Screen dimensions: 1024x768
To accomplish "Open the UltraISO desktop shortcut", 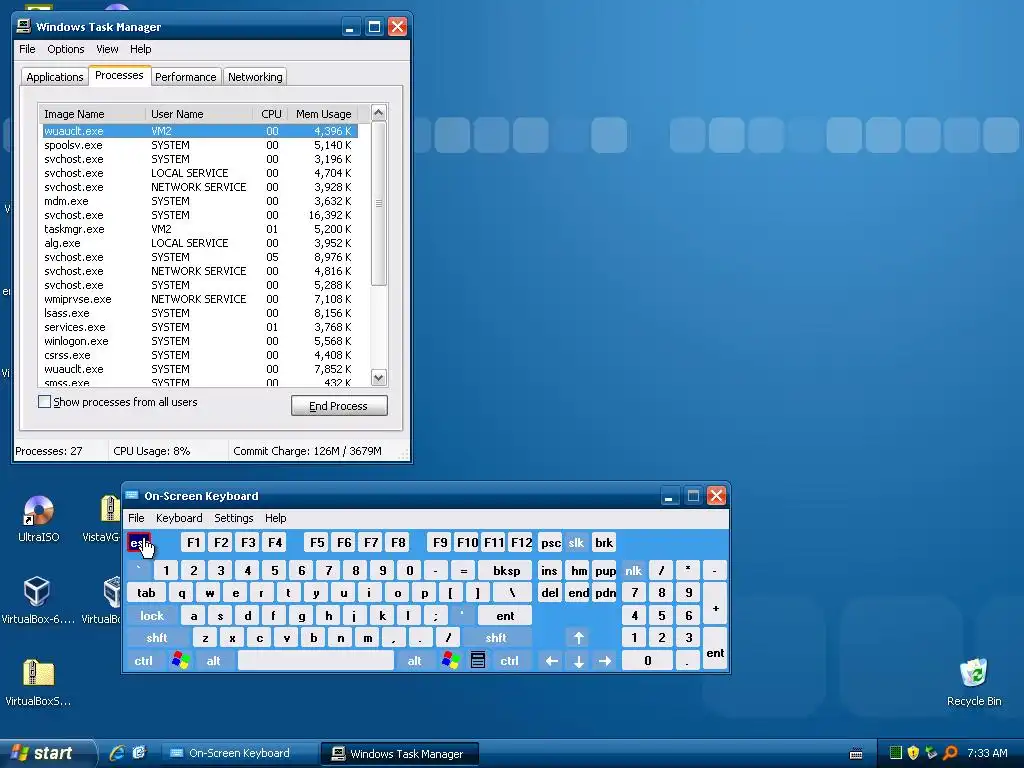I will pos(39,519).
